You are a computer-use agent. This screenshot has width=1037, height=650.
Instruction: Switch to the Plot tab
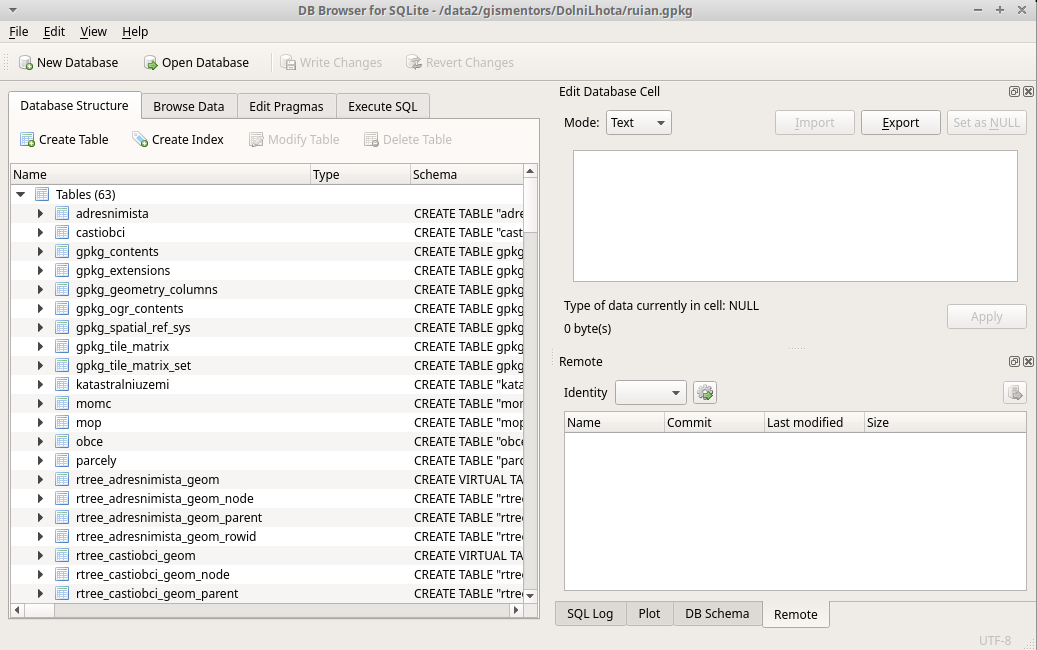(x=649, y=614)
